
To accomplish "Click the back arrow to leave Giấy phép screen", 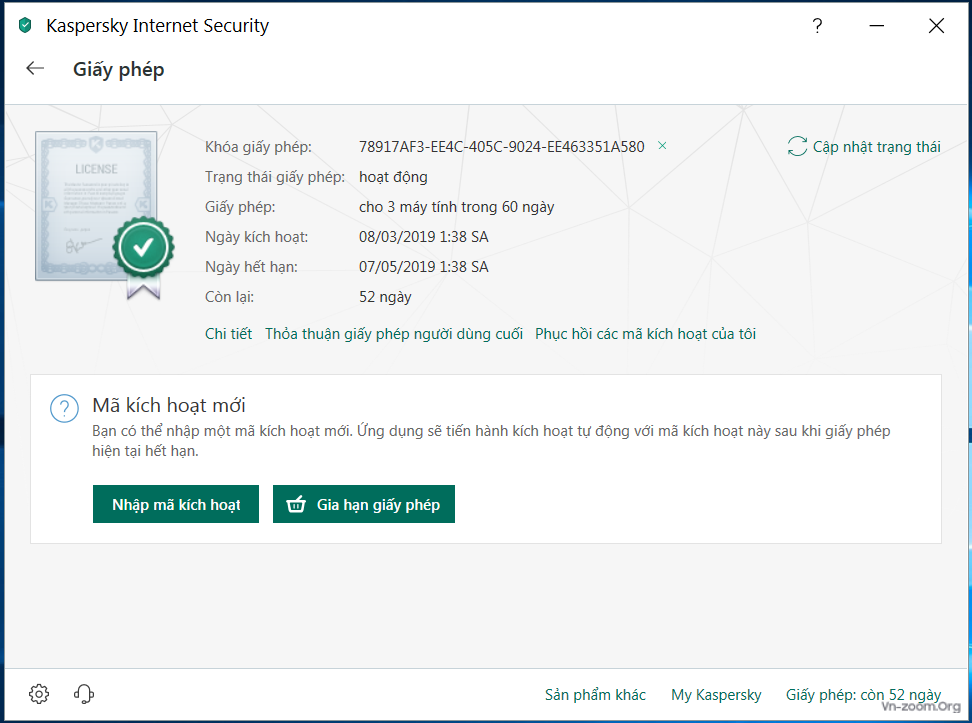I will 35,68.
